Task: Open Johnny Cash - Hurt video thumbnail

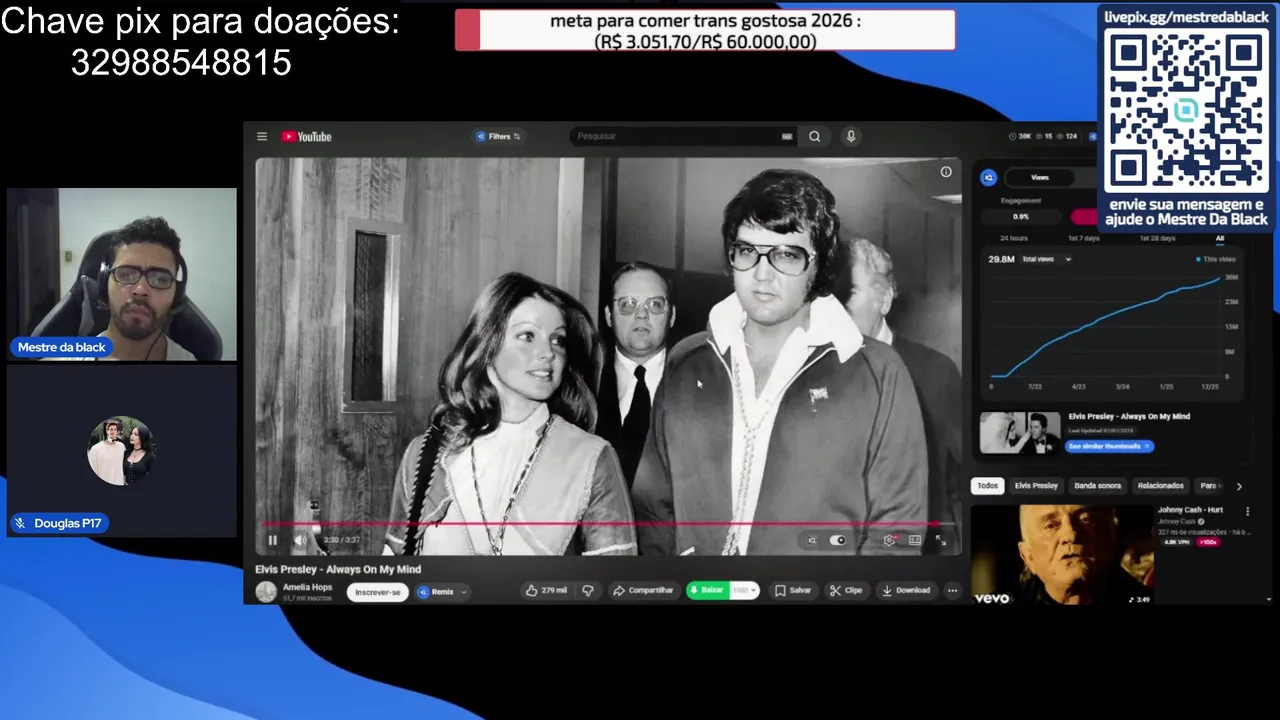Action: pos(1062,554)
